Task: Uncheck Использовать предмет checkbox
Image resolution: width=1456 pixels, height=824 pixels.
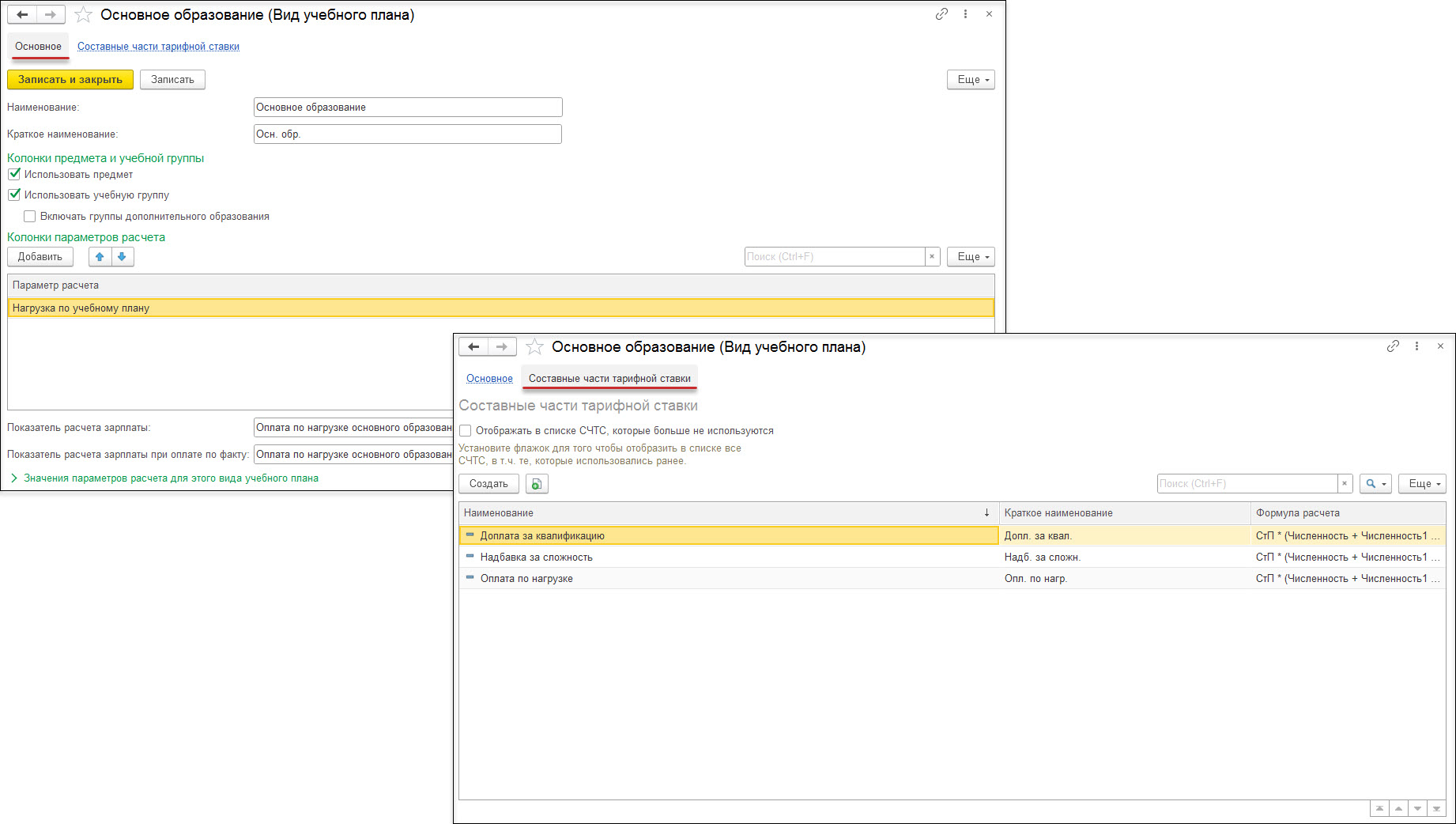Action: pos(14,174)
